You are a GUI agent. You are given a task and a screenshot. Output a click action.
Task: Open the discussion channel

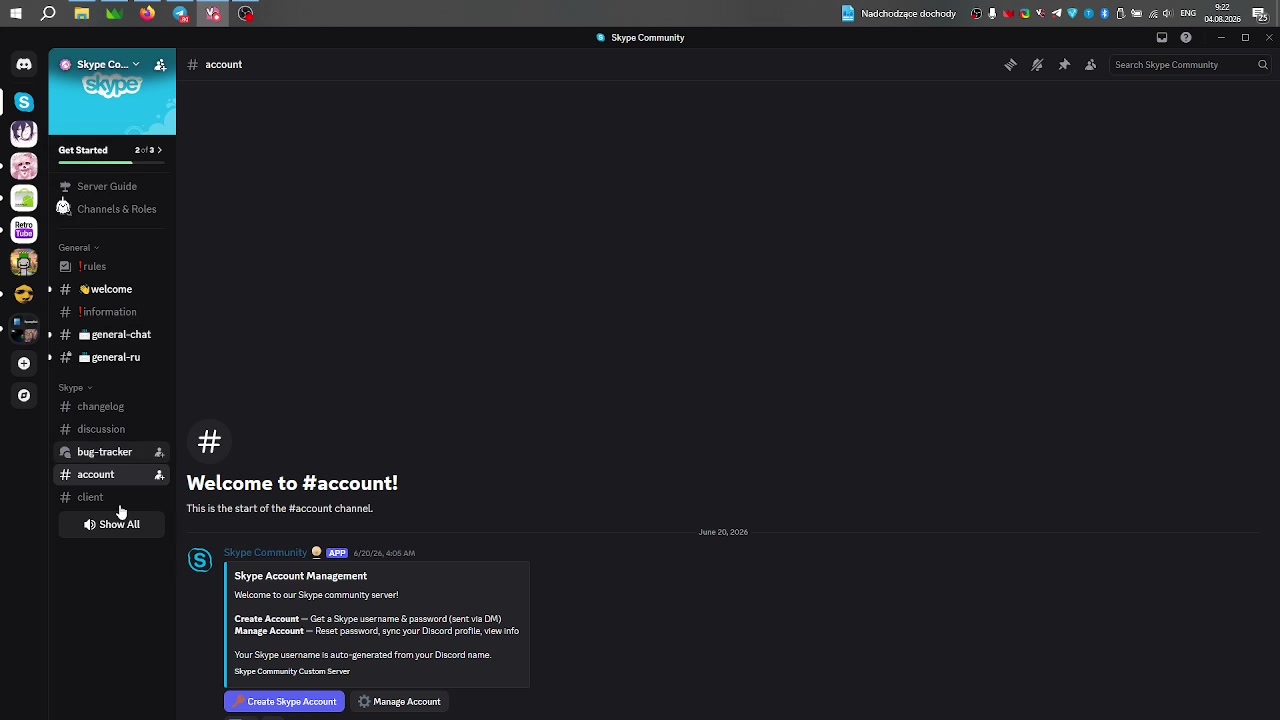click(111, 429)
